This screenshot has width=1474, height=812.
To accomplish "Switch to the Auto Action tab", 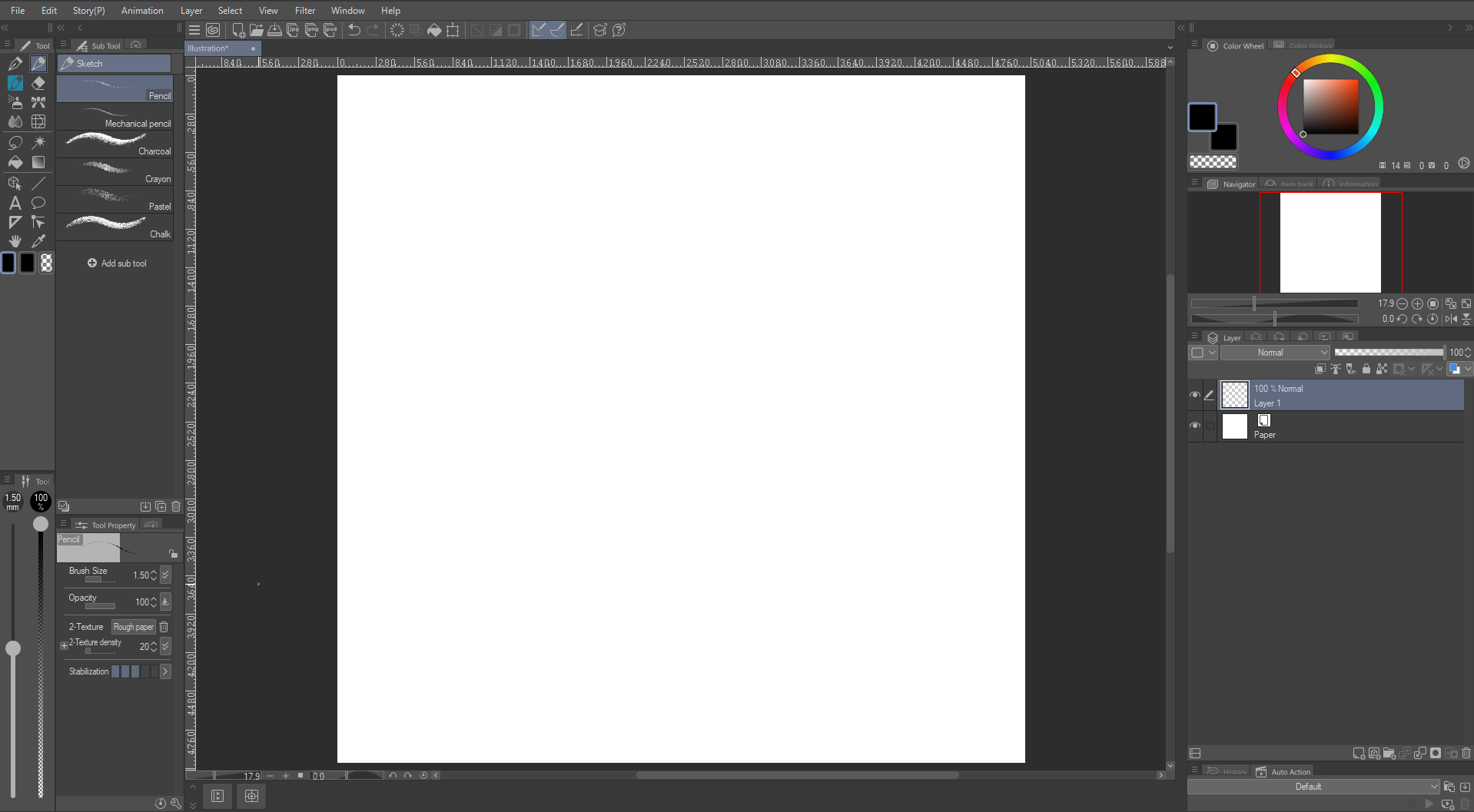I will pyautogui.click(x=1283, y=772).
